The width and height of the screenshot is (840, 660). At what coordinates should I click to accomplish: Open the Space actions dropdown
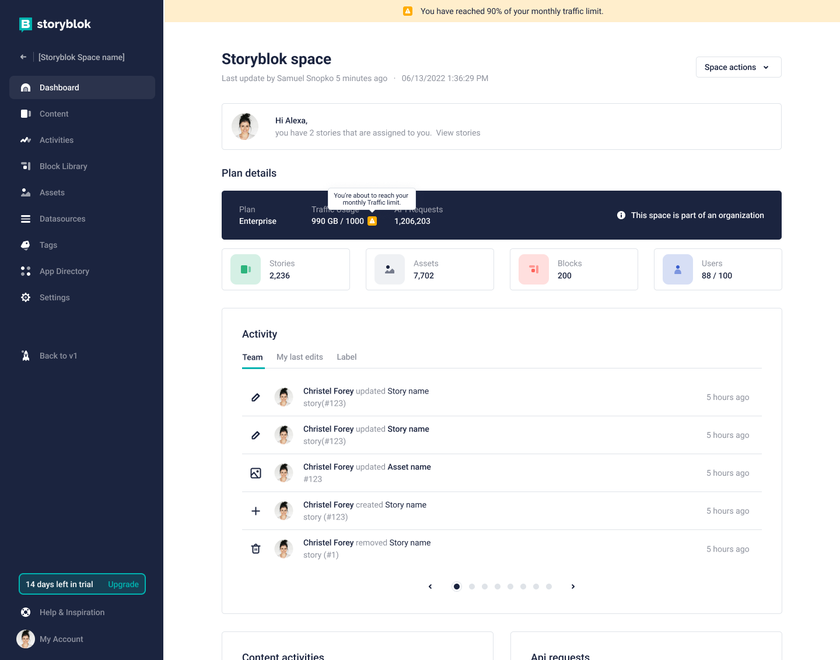(738, 67)
